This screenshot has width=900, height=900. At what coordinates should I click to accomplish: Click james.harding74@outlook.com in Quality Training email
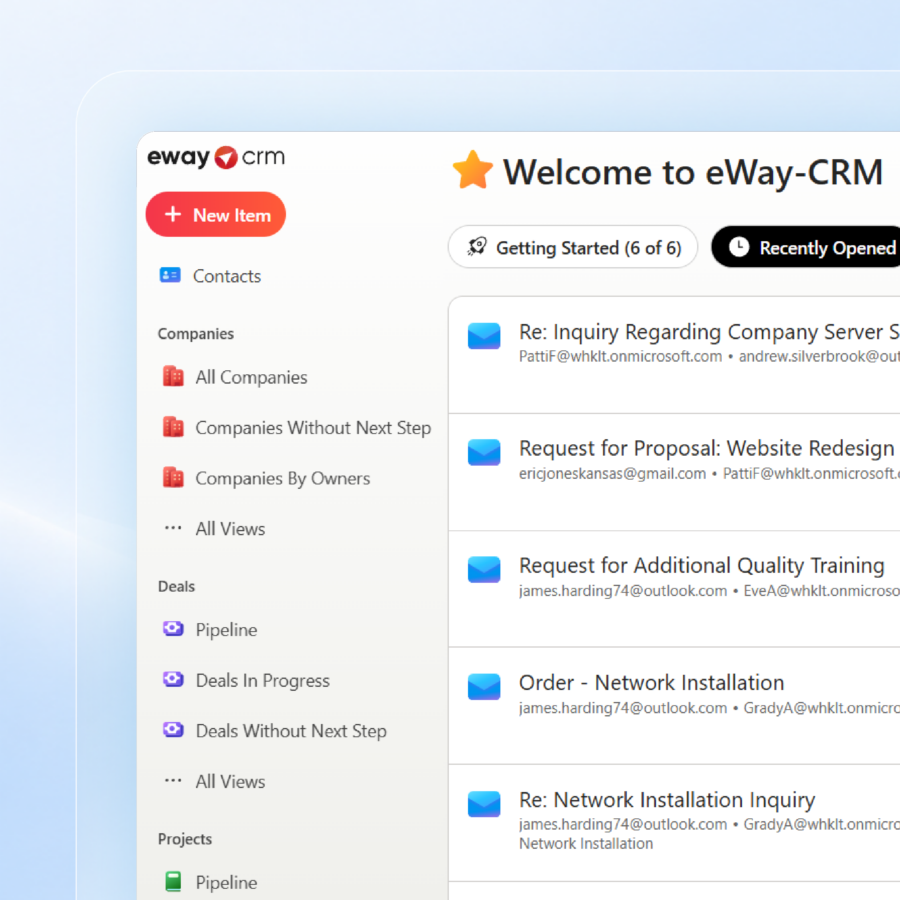(623, 591)
